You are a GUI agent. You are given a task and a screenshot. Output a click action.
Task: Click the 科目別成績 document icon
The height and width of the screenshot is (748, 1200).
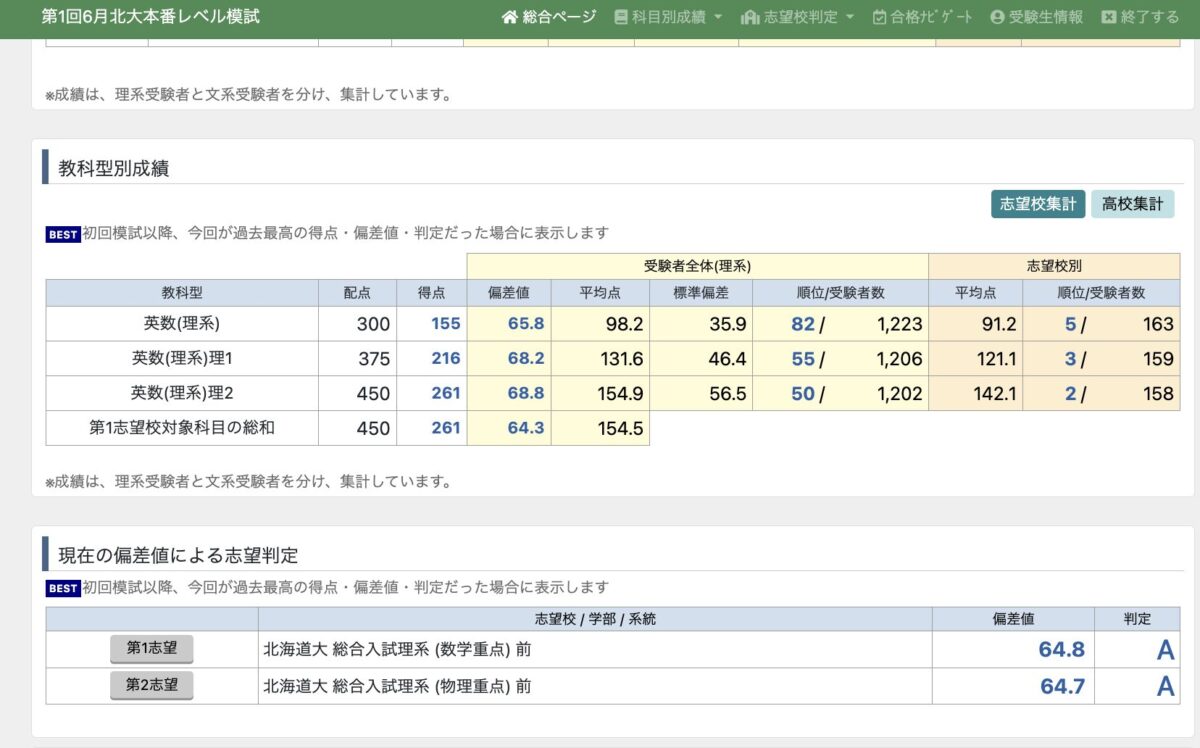621,17
